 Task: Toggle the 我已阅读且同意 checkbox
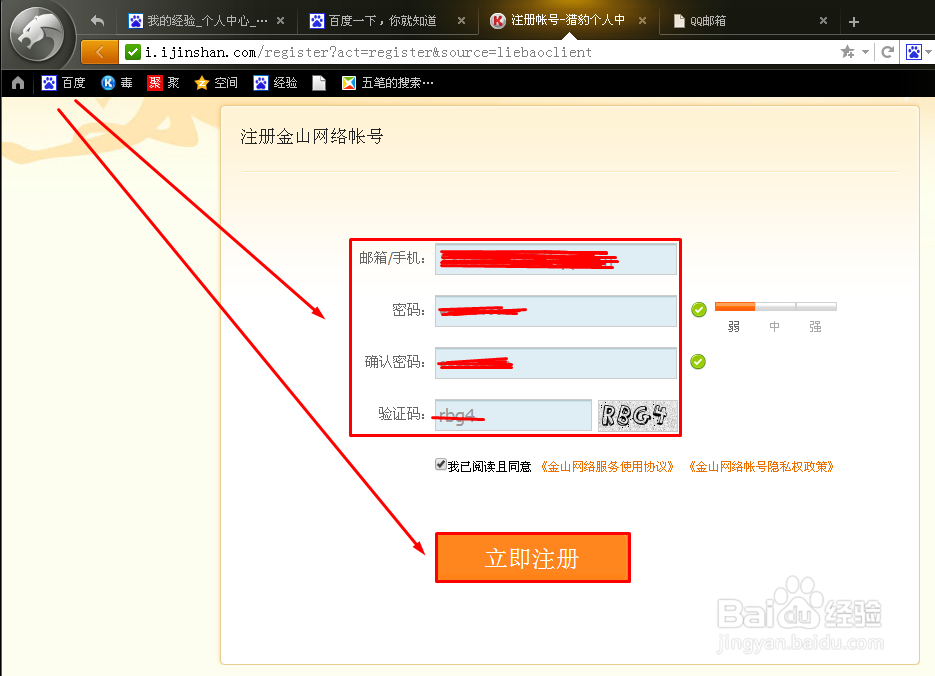pos(441,464)
